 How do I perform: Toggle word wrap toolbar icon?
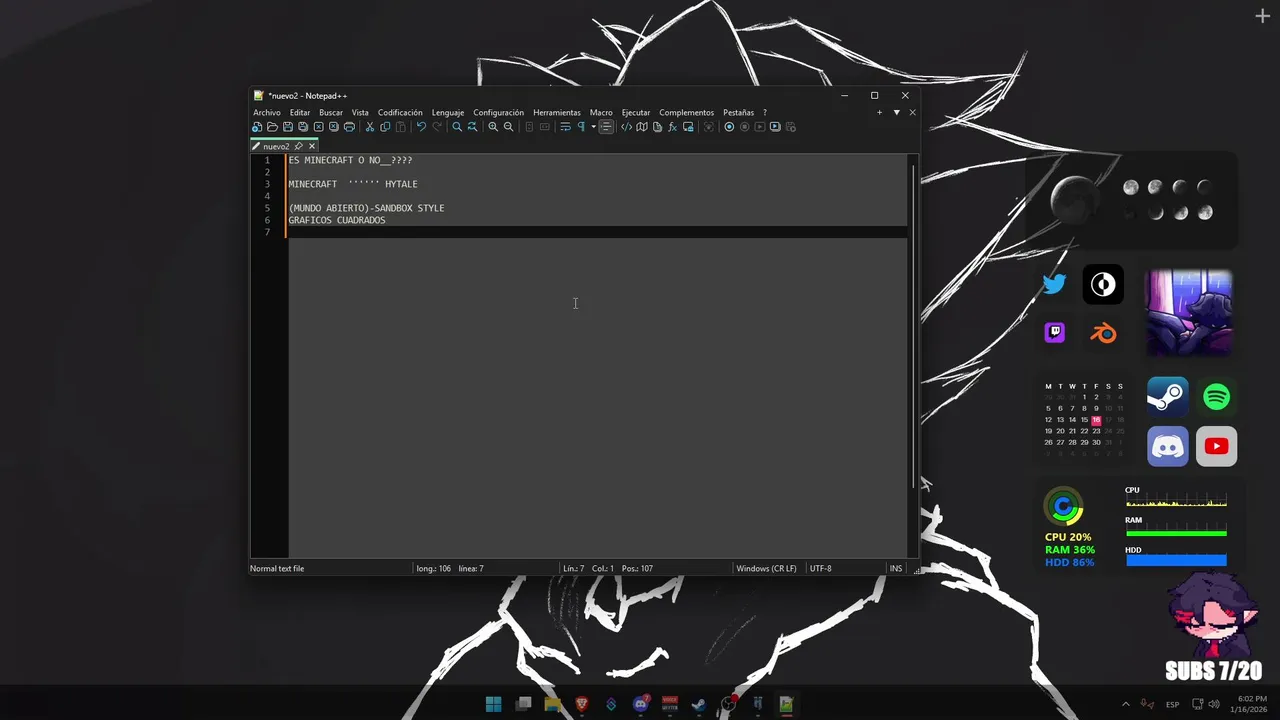click(x=566, y=127)
